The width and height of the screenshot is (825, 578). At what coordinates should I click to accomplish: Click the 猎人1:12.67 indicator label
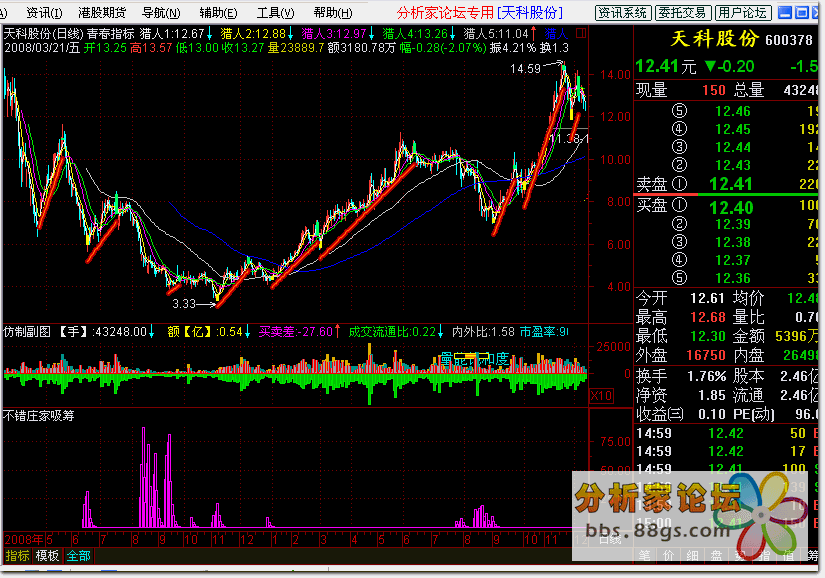click(176, 34)
